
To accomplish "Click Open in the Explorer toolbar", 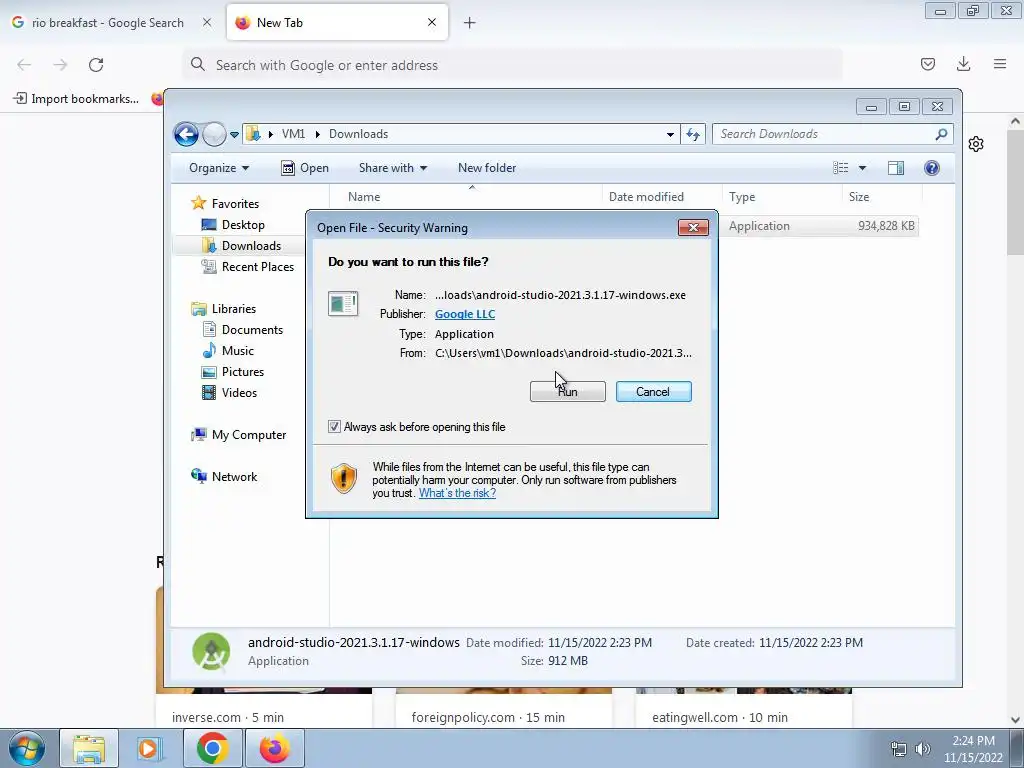I will 305,168.
